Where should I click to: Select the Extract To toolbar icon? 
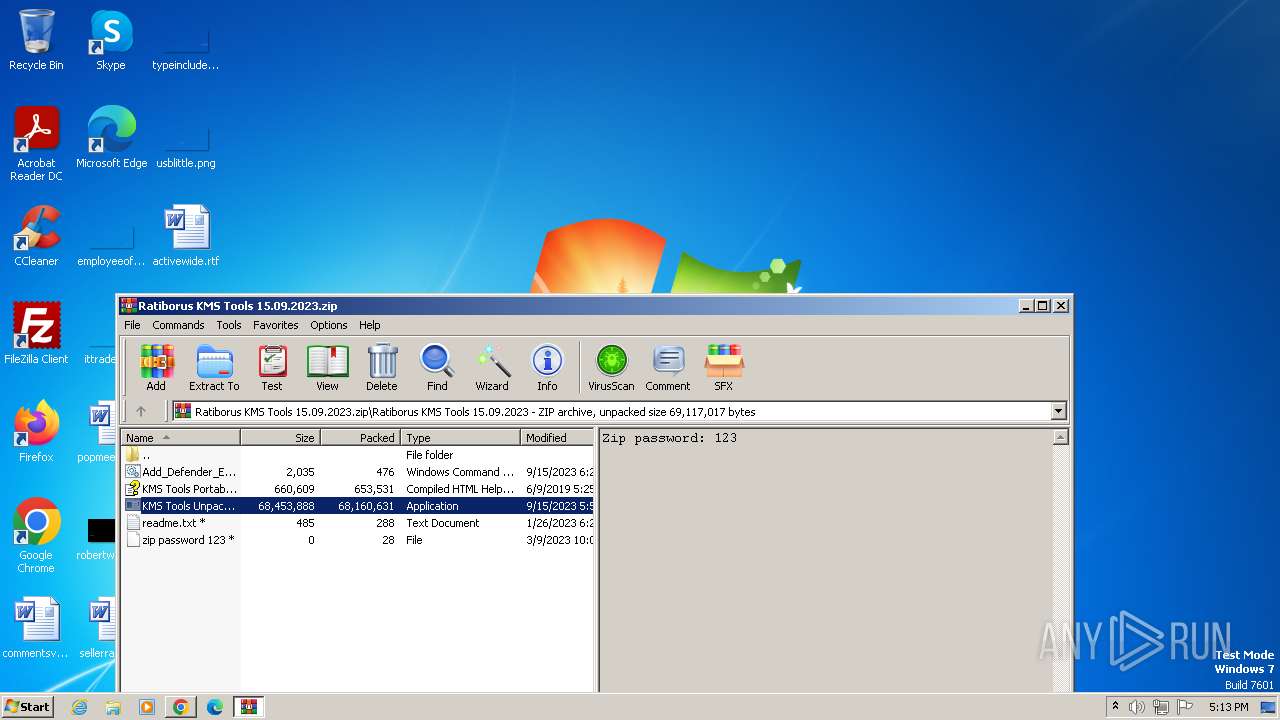pyautogui.click(x=214, y=367)
